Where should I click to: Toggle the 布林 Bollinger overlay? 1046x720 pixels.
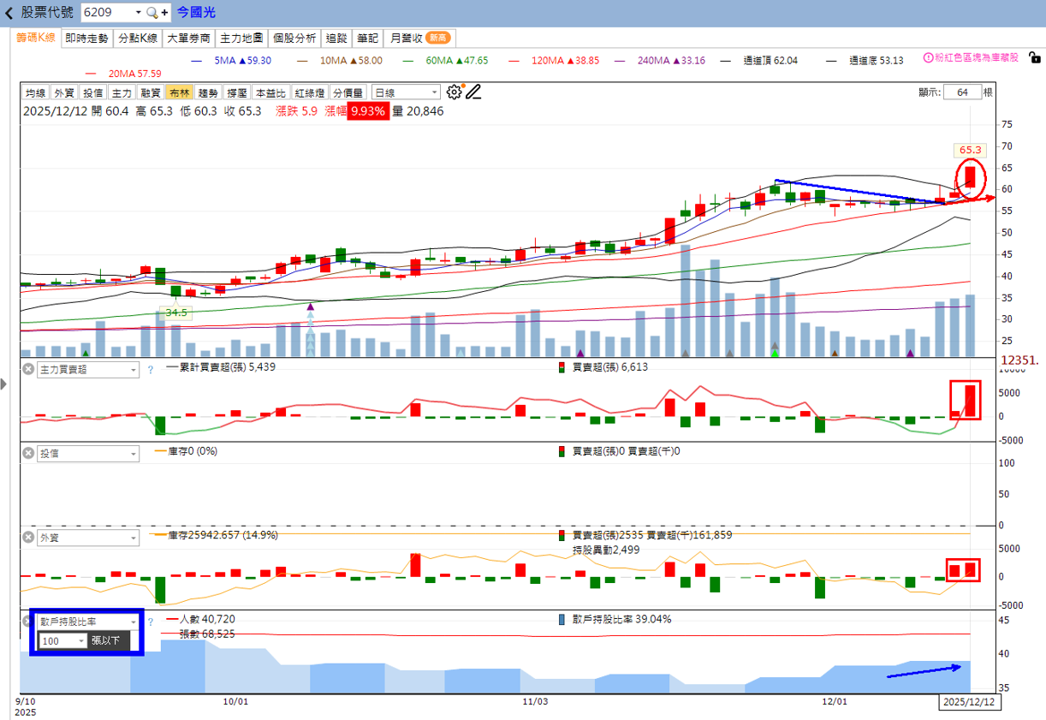(x=179, y=93)
